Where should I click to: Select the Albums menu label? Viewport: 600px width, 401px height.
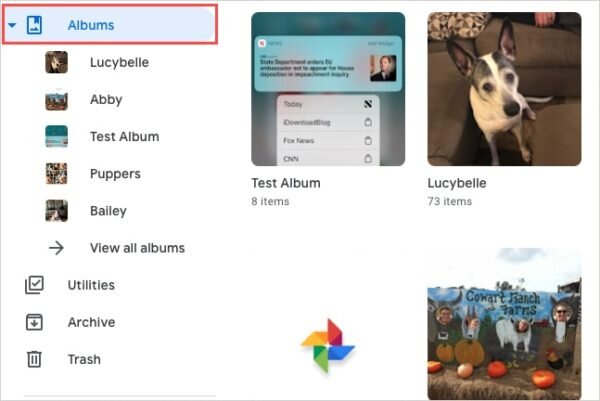point(91,25)
